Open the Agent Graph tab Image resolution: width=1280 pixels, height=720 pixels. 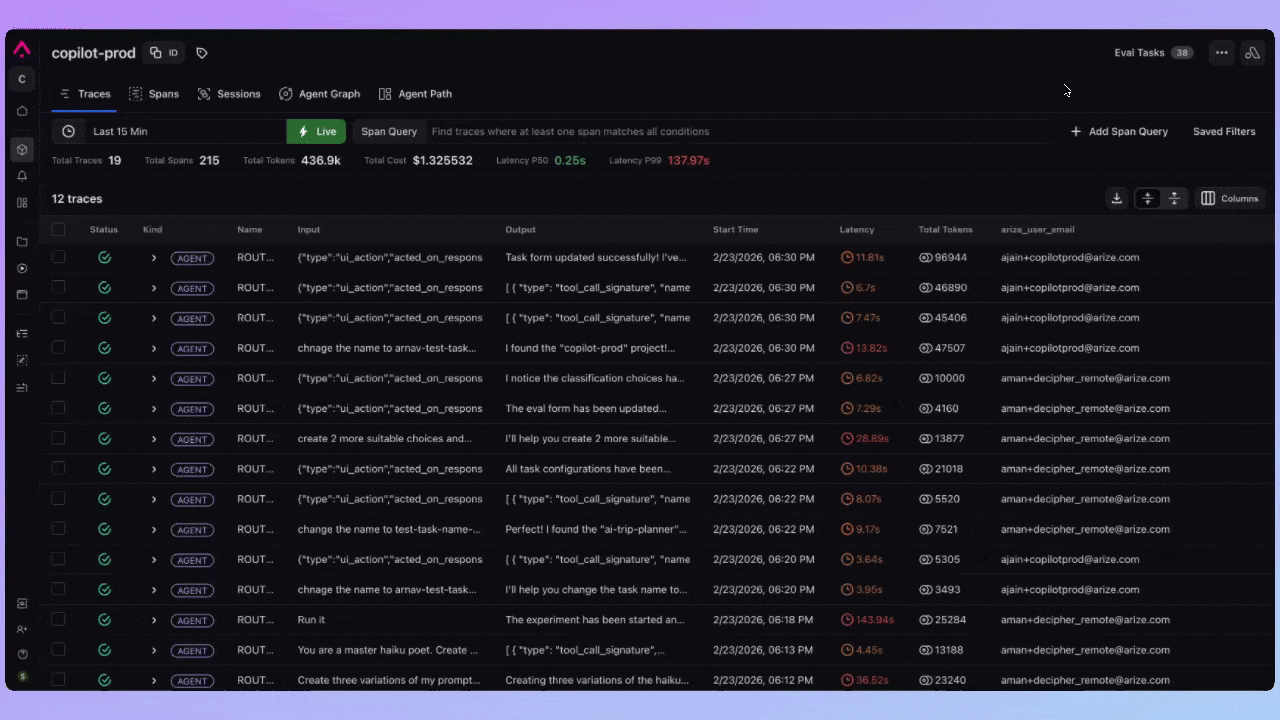319,94
